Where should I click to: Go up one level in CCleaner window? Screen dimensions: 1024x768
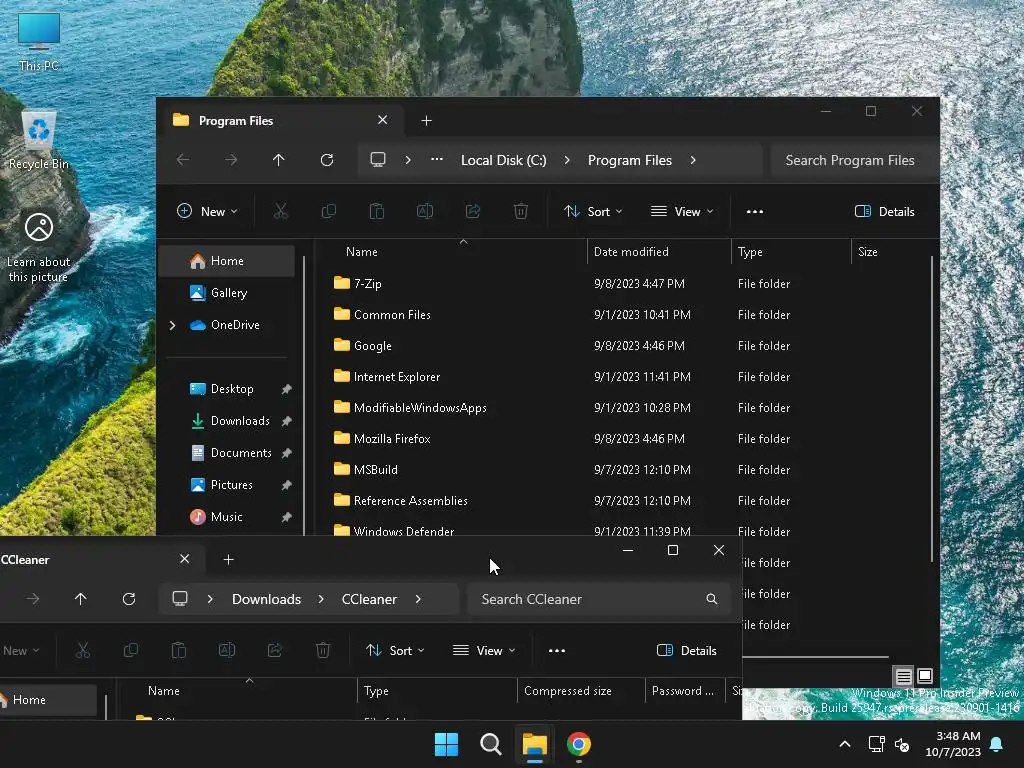tap(81, 599)
